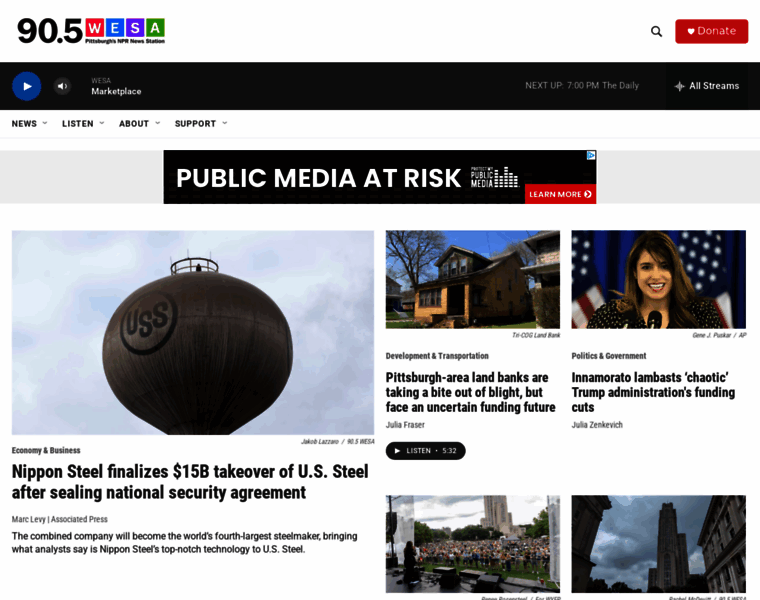Open the NEWS menu item
This screenshot has width=760, height=600.
pos(24,124)
